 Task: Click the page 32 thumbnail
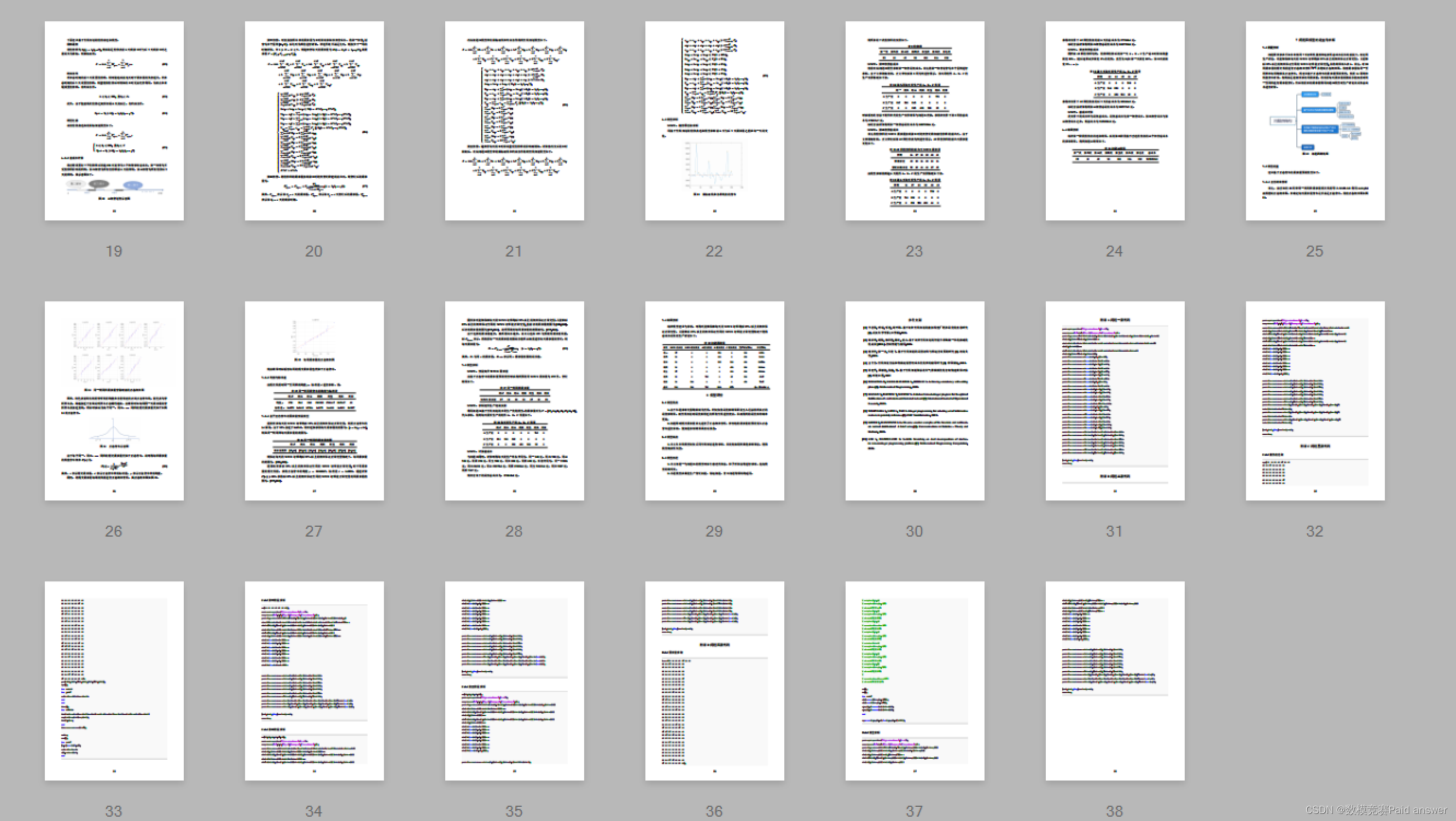(x=1314, y=400)
